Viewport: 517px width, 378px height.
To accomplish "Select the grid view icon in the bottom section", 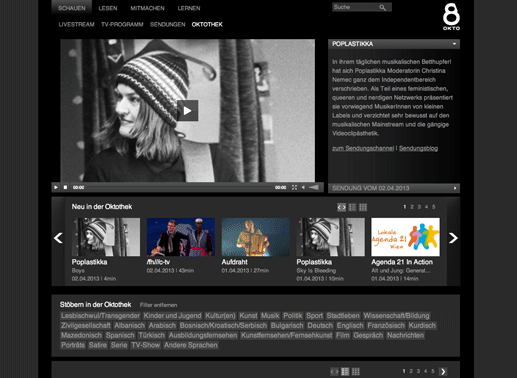I will pos(356,371).
